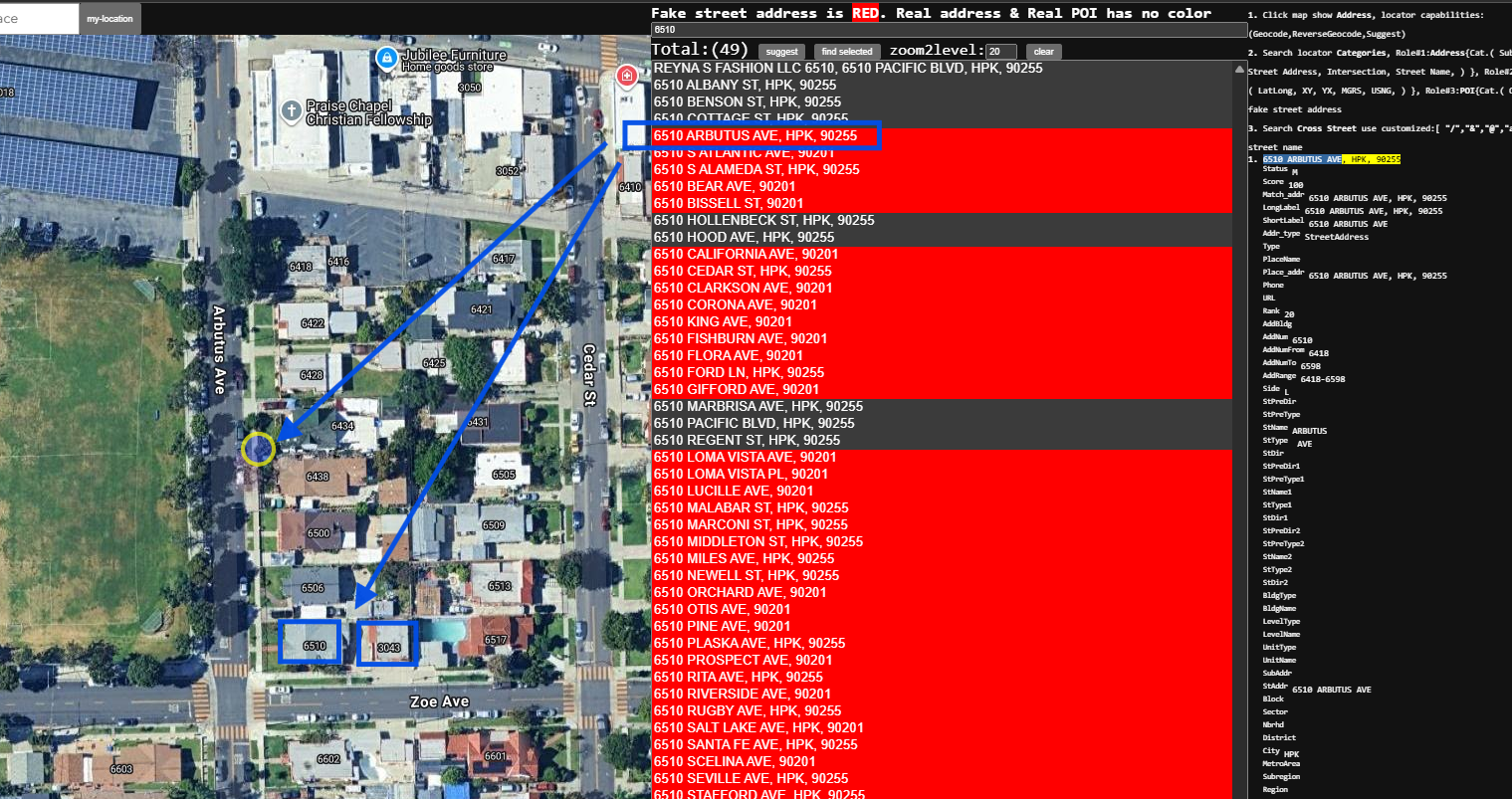Viewport: 1512px width, 799px height.
Task: Click the place search field on map
Action: (38, 19)
